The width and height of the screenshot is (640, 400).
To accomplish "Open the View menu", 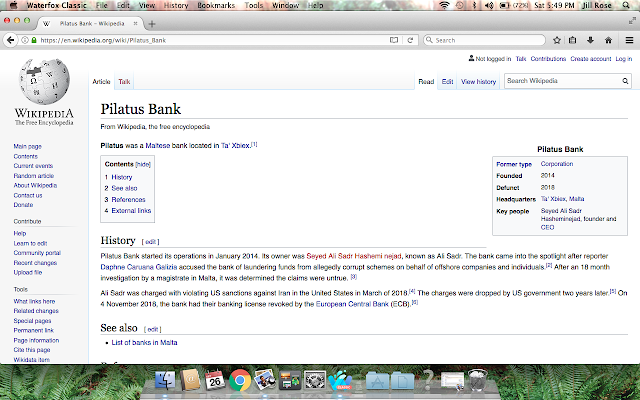I will click(147, 5).
